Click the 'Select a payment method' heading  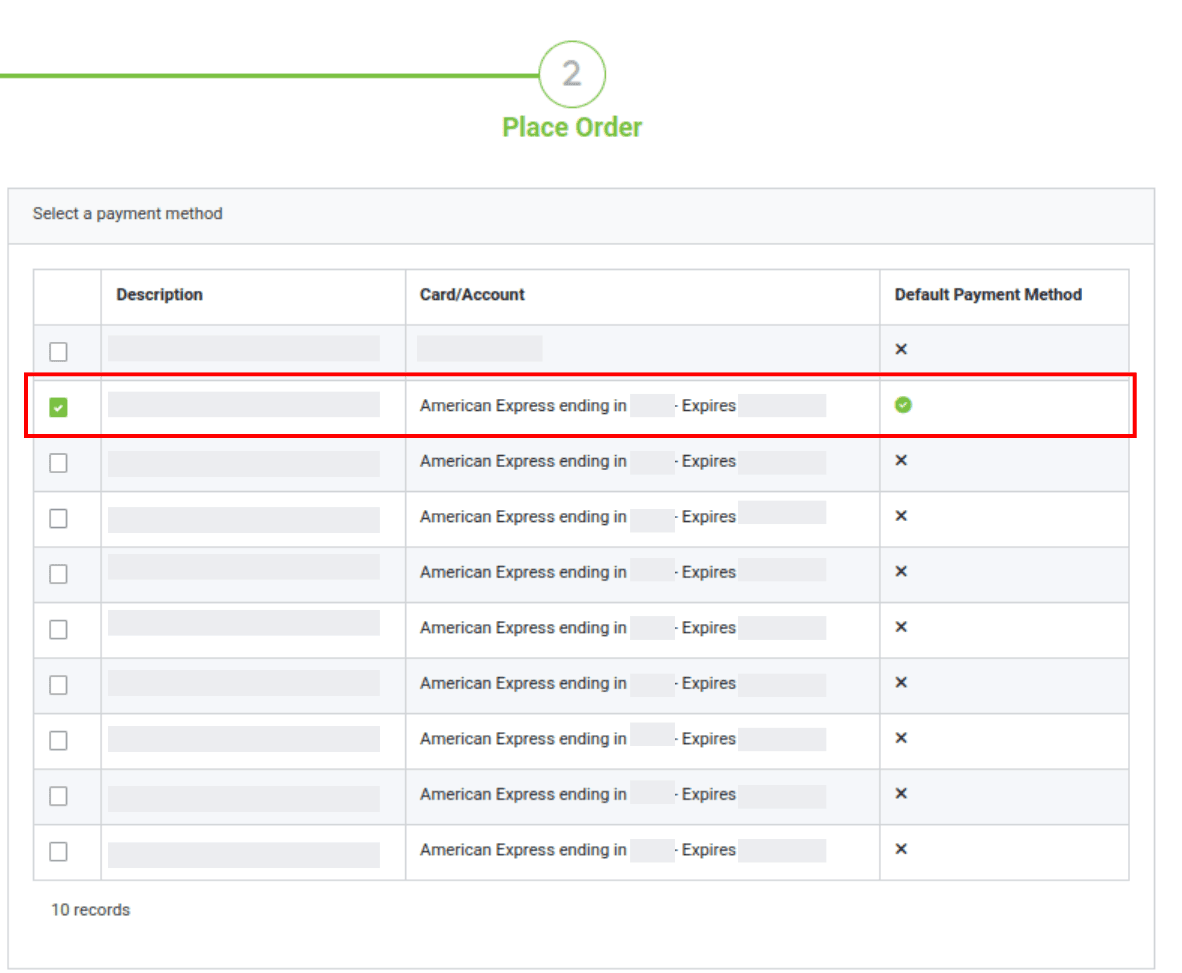(x=127, y=214)
